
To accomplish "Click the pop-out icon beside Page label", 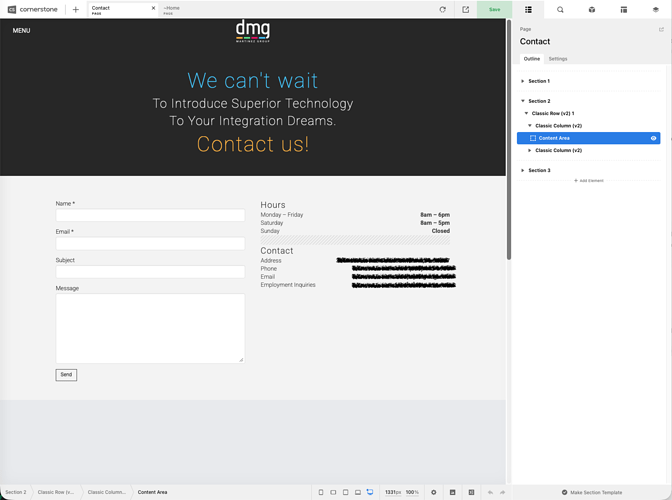I will (x=661, y=30).
